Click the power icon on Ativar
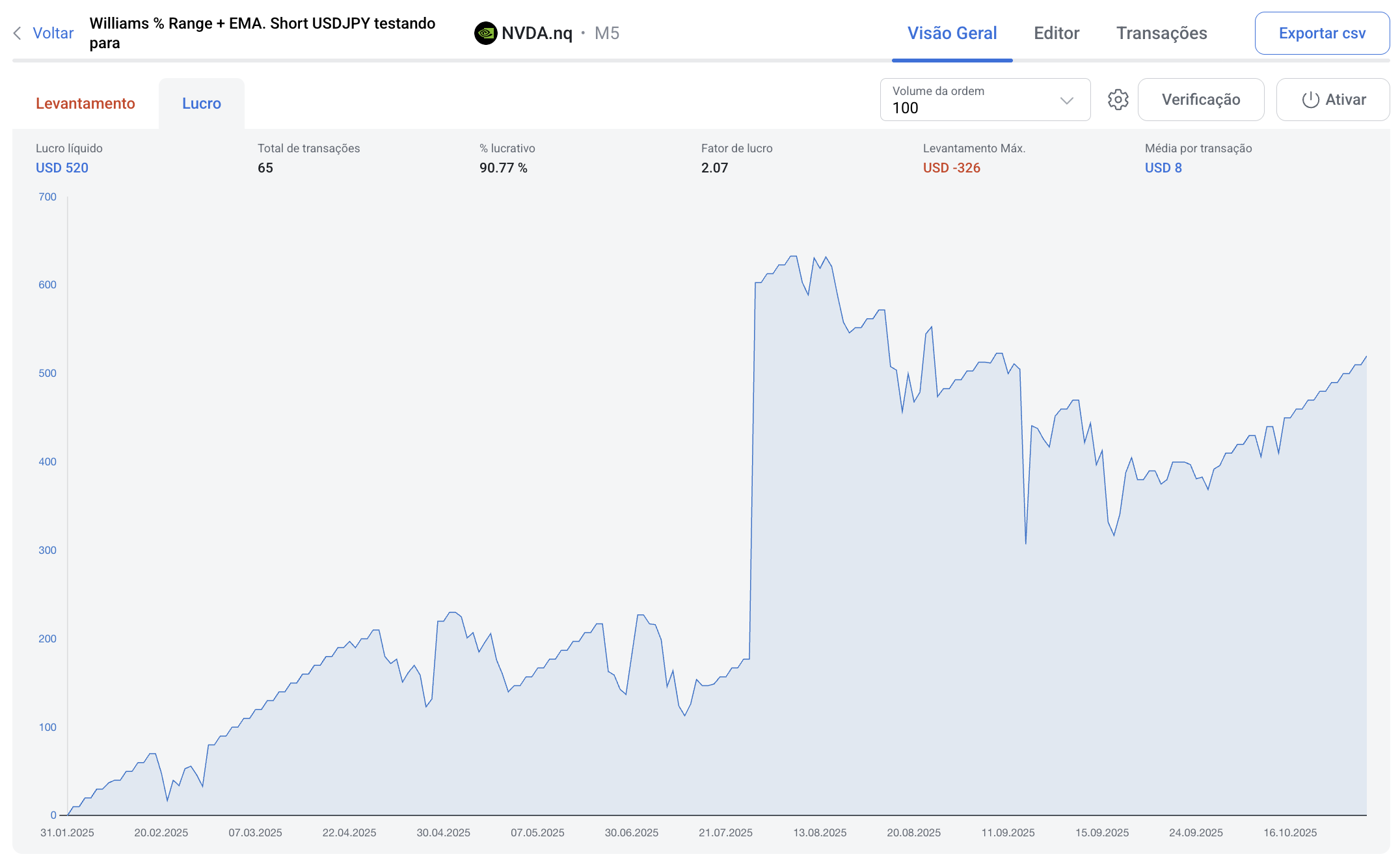Image resolution: width=1400 pixels, height=863 pixels. click(1310, 100)
